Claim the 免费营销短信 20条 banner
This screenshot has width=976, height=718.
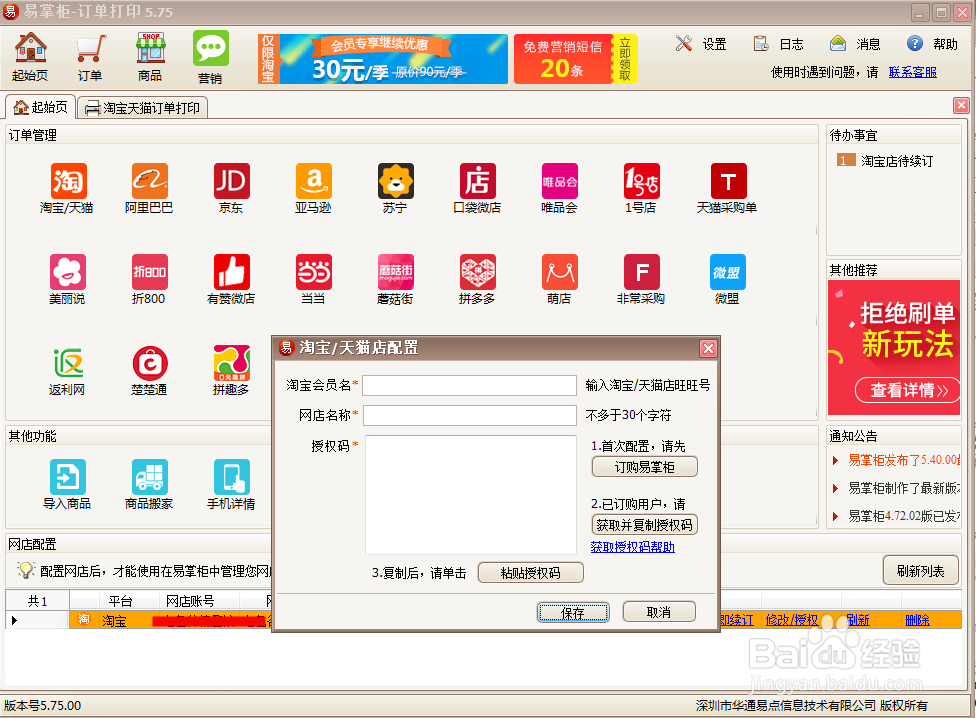pos(576,58)
